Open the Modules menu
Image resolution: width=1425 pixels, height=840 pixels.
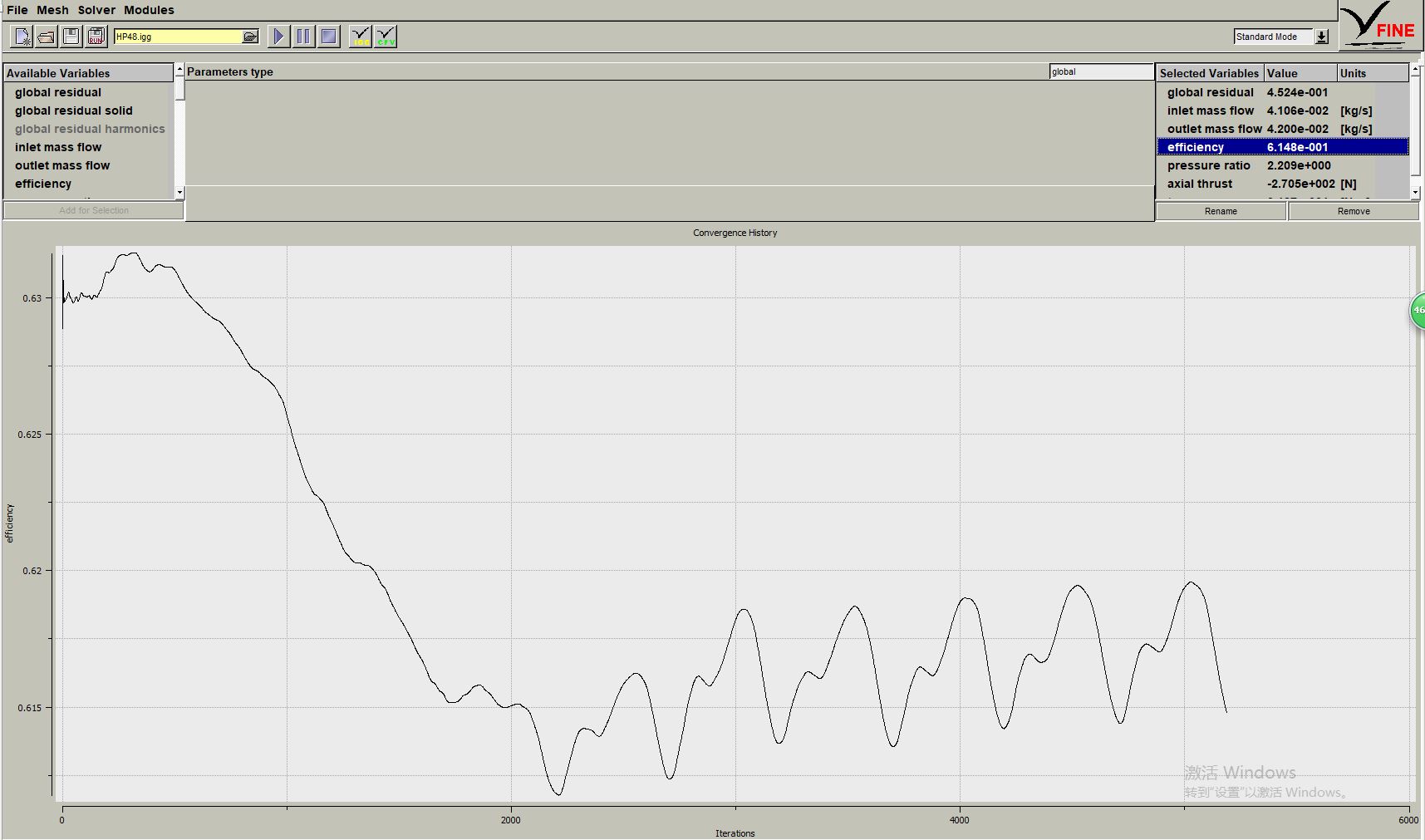[x=149, y=10]
